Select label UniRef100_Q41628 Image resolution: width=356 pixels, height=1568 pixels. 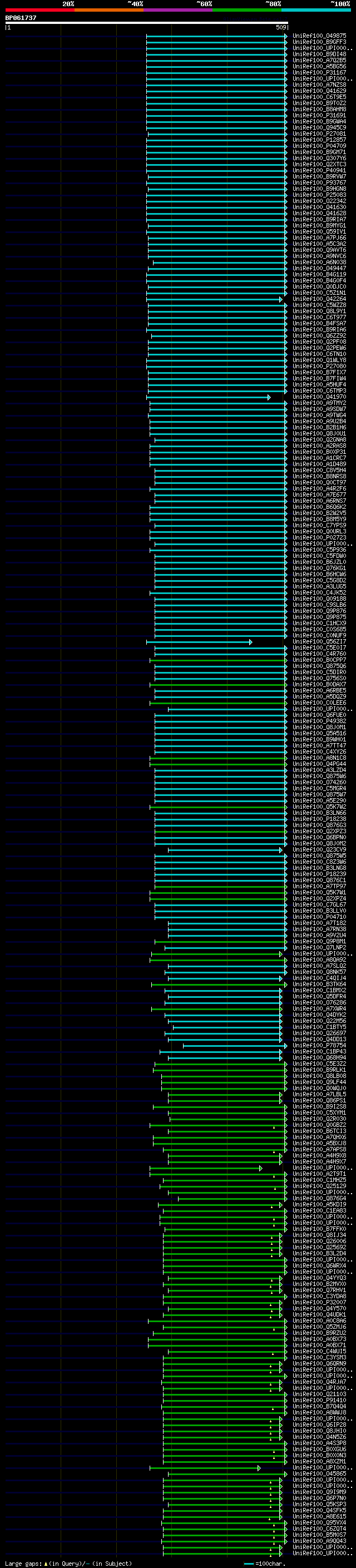point(319,213)
